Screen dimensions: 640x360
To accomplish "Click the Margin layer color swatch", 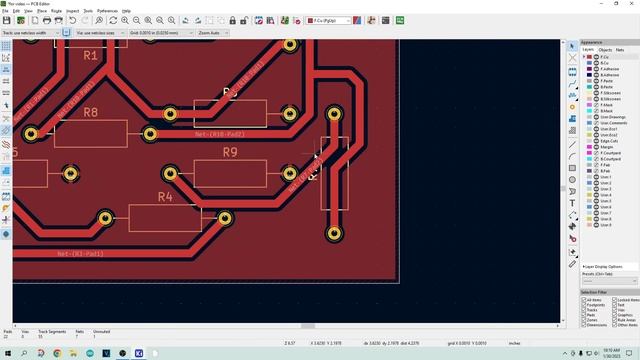I will pyautogui.click(x=589, y=147).
